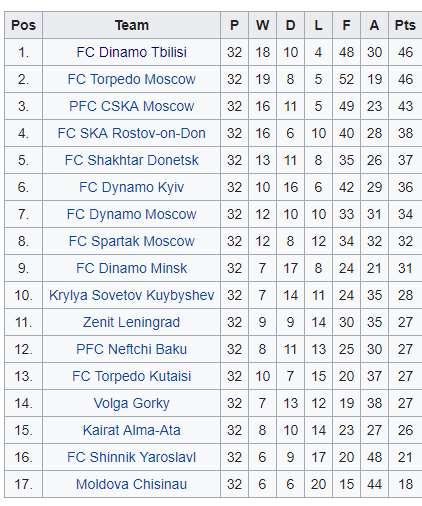Select FC Shakhtar Donetsk link
The width and height of the screenshot is (422, 506).
tap(131, 160)
